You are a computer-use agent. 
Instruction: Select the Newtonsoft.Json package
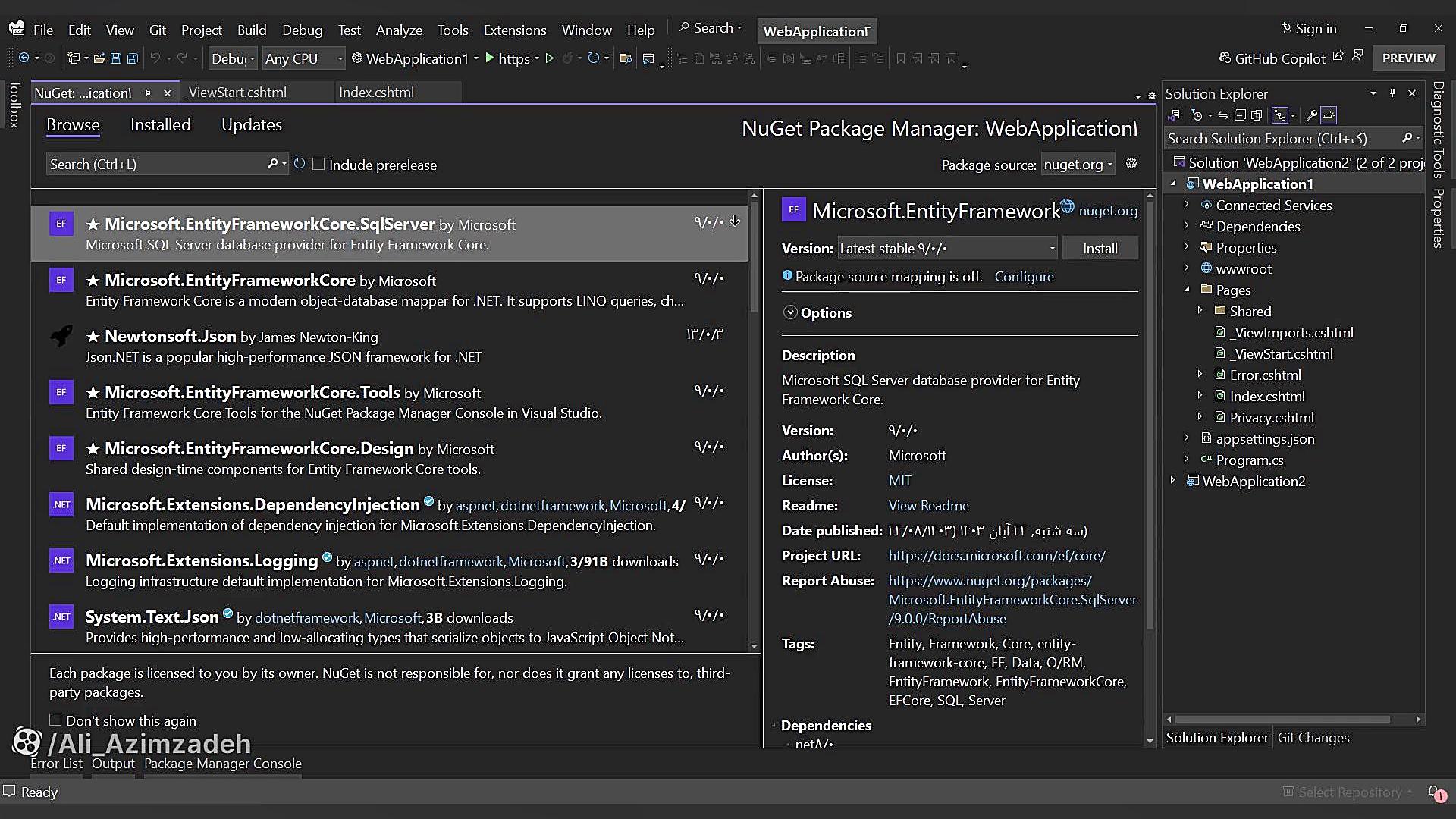pyautogui.click(x=389, y=346)
